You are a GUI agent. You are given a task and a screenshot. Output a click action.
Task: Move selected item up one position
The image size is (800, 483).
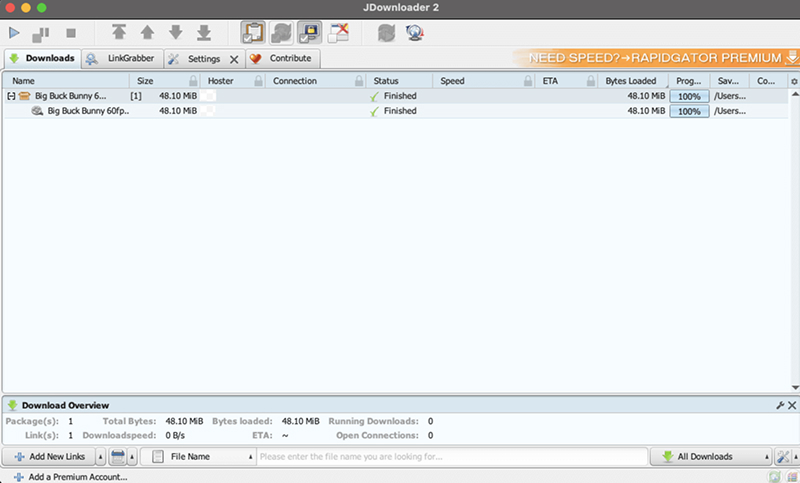tap(147, 33)
